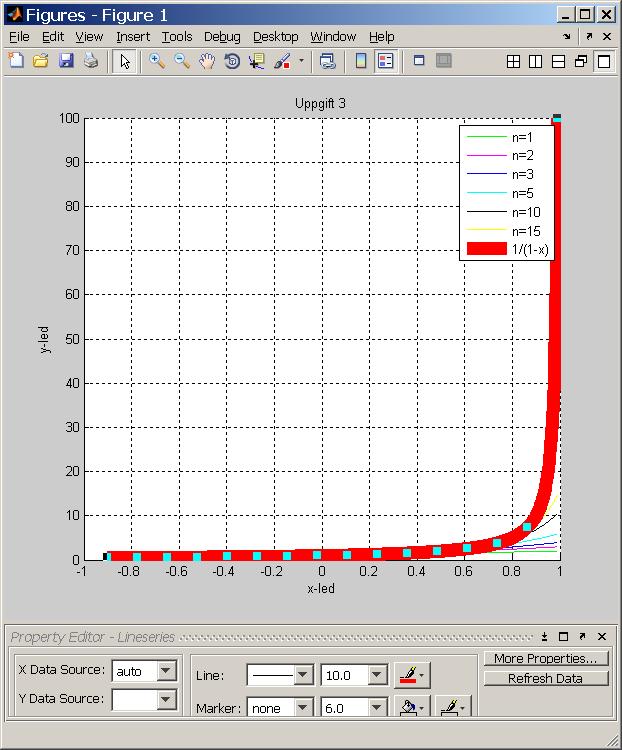This screenshot has width=622, height=750.
Task: Click the Hide Plot Tools icon
Action: (x=419, y=61)
